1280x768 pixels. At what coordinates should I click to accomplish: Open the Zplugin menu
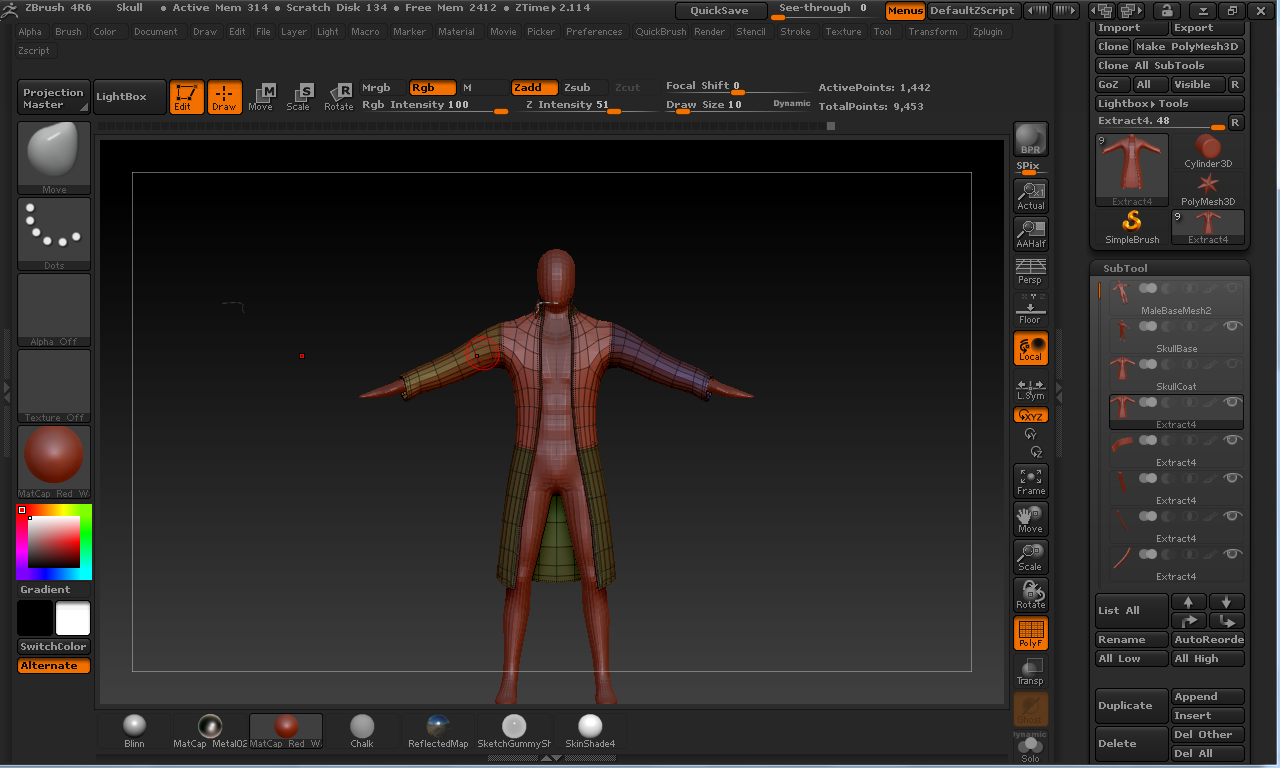tap(990, 32)
